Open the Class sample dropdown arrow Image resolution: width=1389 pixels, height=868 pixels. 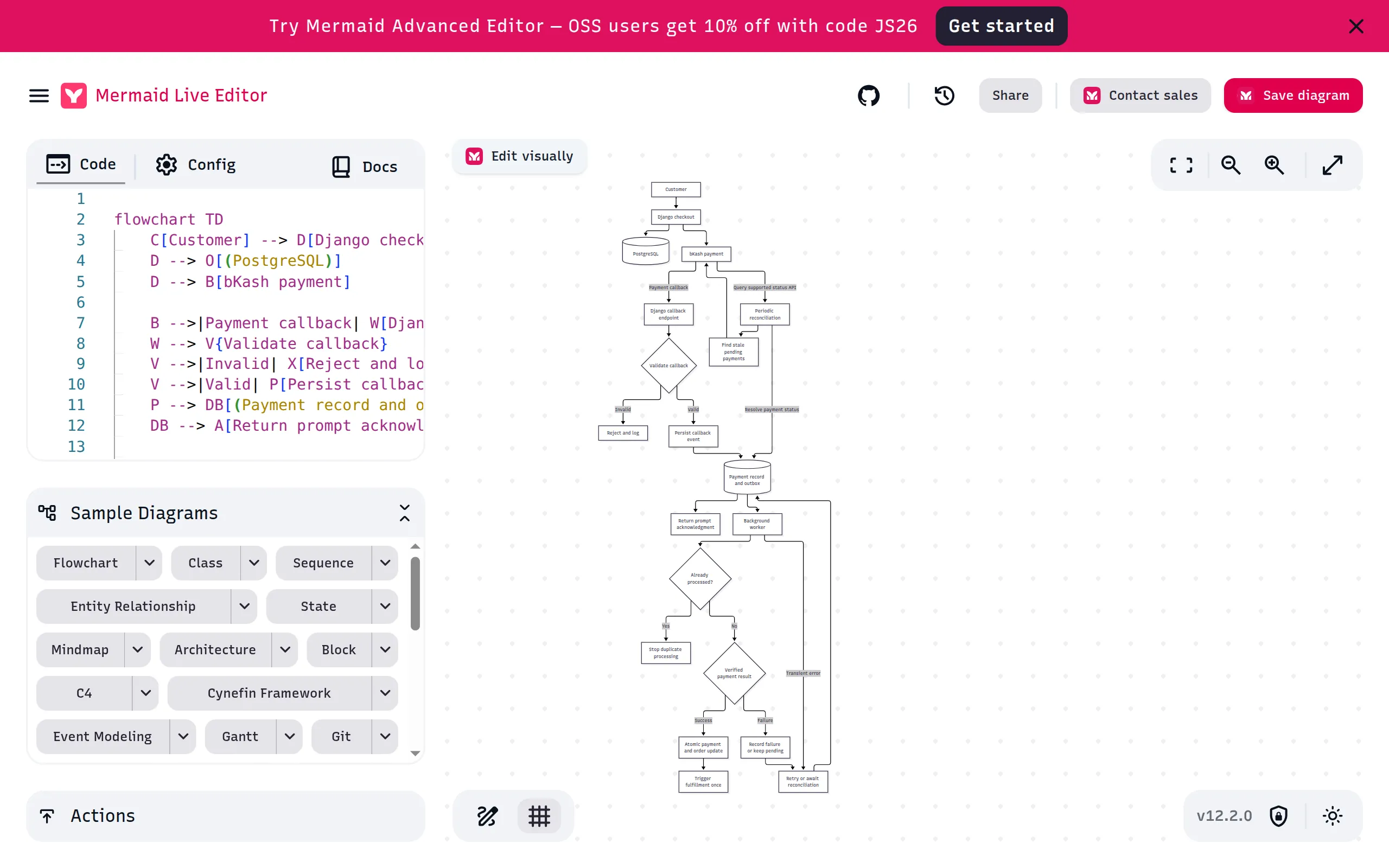[x=254, y=563]
